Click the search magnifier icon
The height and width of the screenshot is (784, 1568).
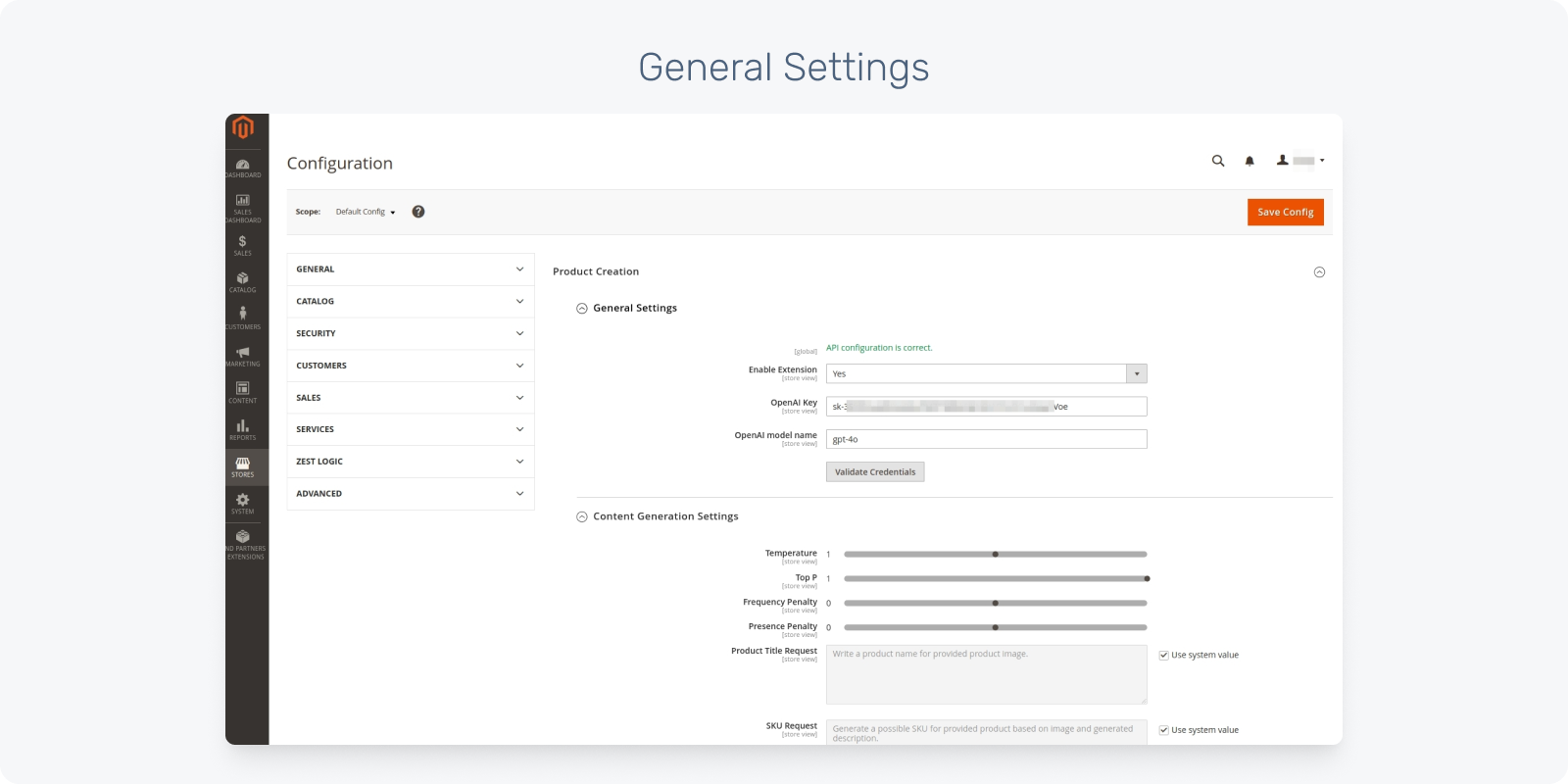(1218, 161)
